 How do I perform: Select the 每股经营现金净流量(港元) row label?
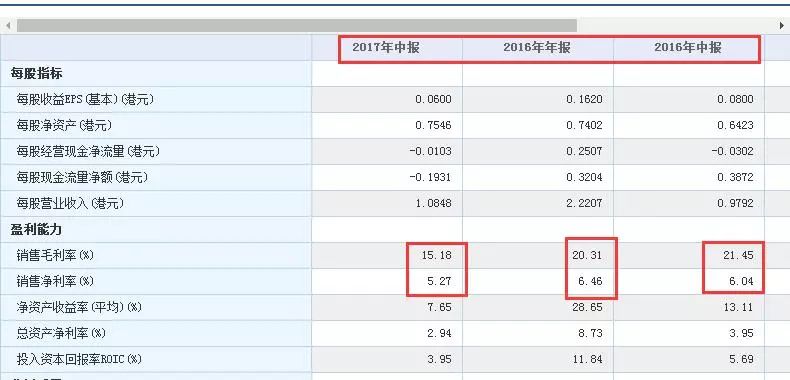pyautogui.click(x=88, y=151)
